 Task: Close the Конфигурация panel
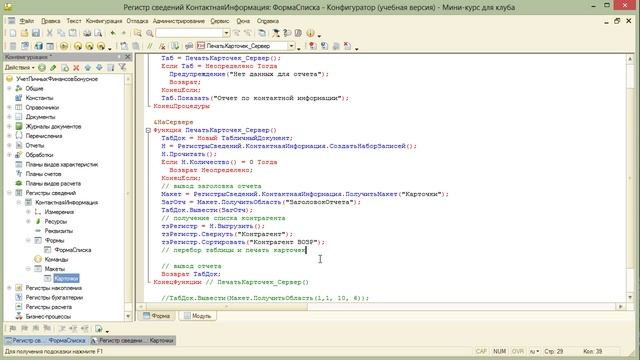(127, 57)
